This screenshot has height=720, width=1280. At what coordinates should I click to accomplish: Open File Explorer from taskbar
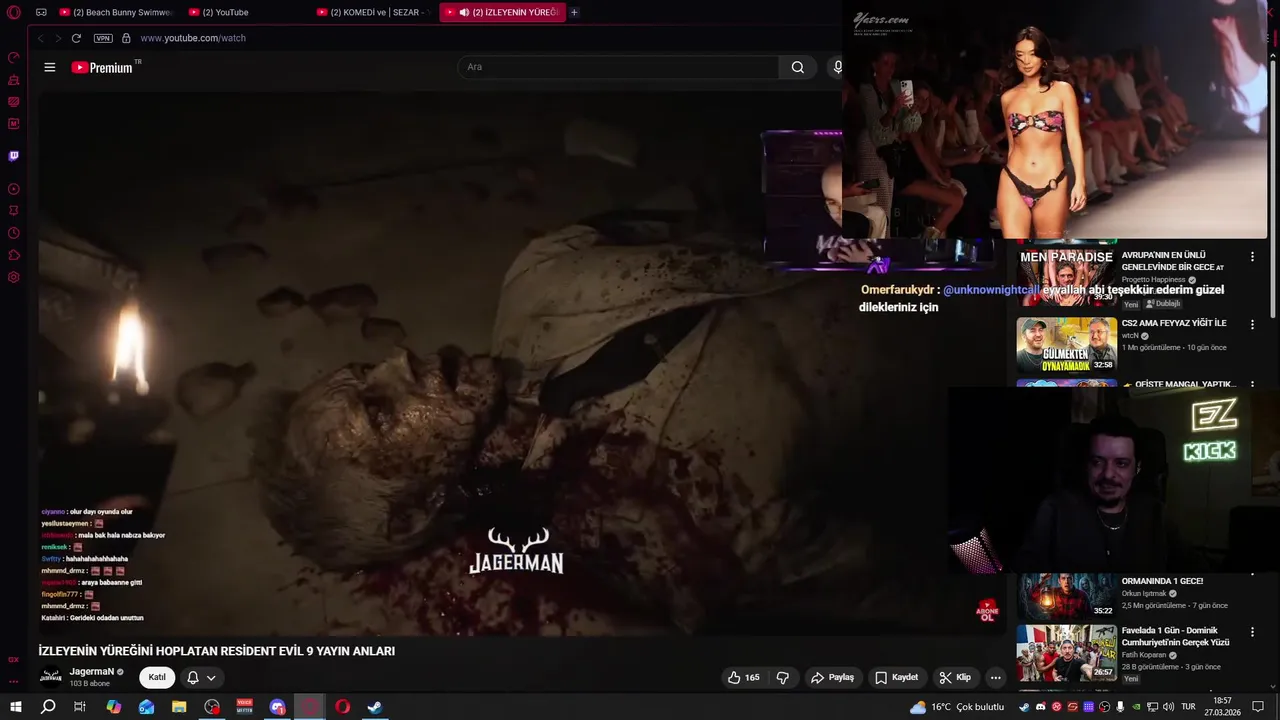tap(179, 707)
